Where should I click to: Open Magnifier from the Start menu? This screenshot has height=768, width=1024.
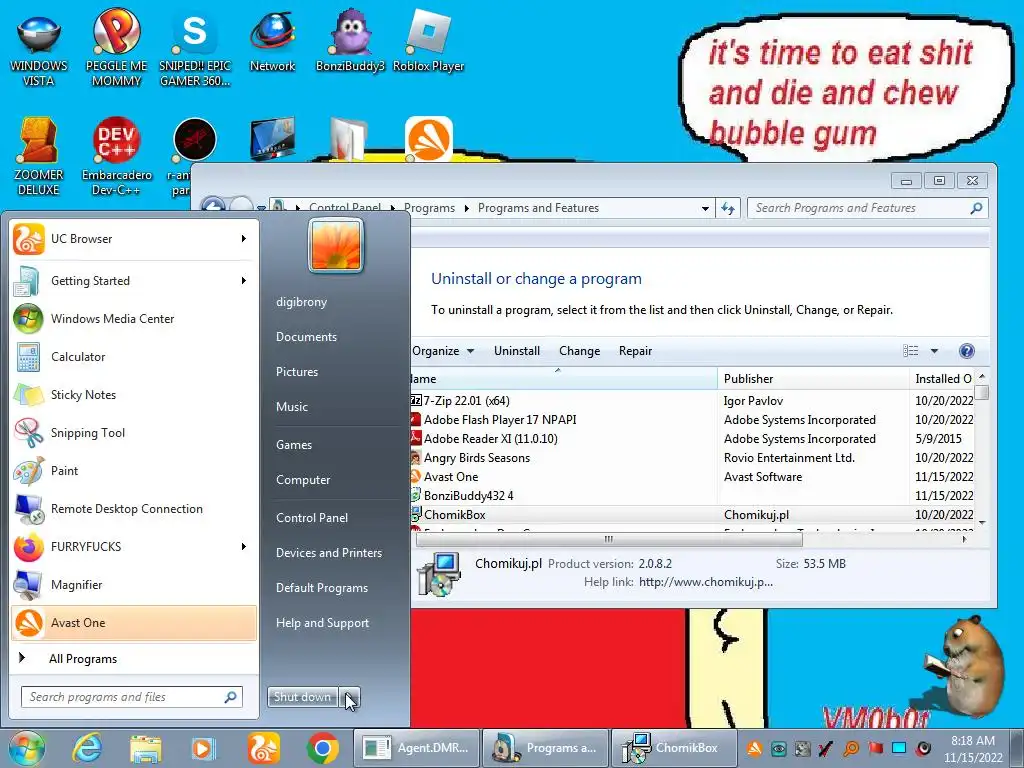(134, 584)
